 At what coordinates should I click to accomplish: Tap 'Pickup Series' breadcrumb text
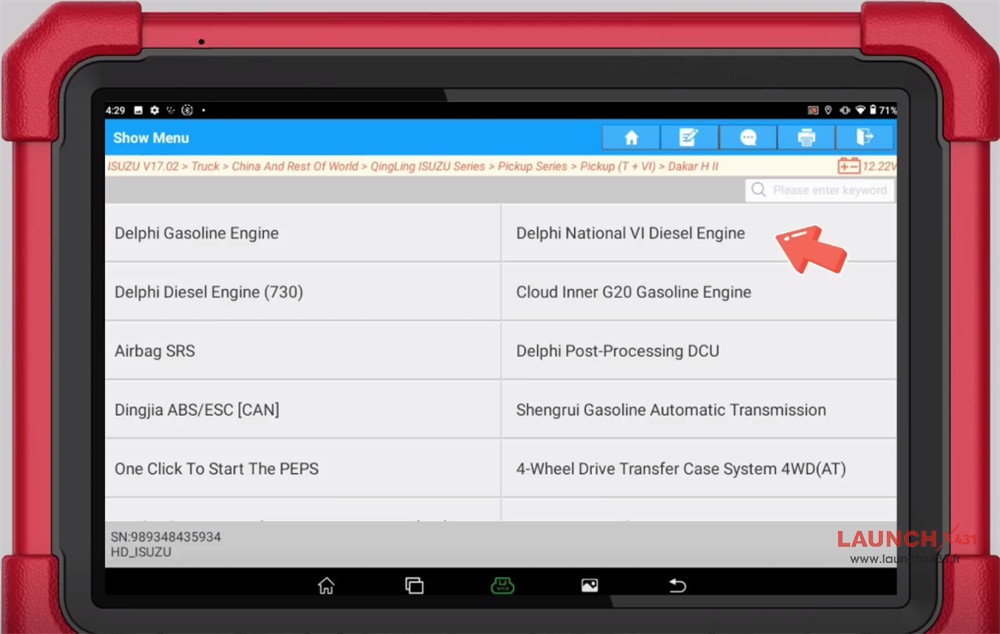click(x=533, y=166)
